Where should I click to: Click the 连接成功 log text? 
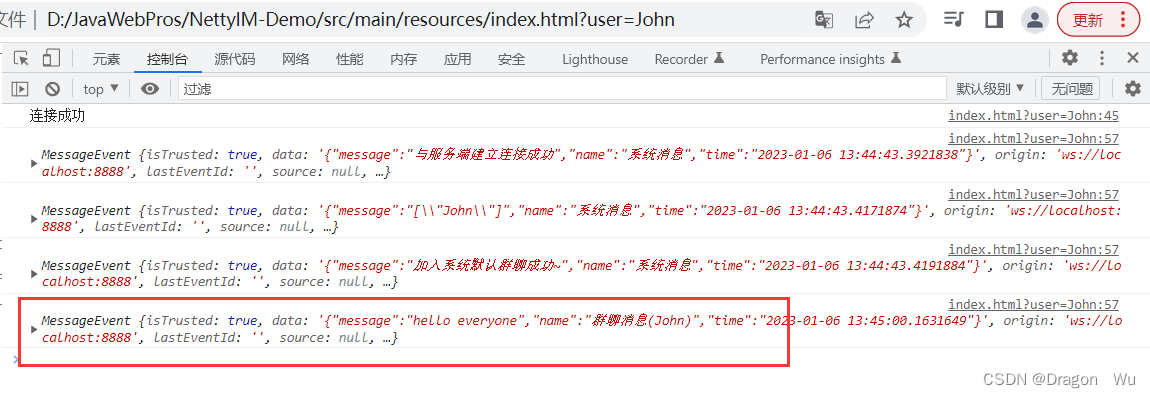pyautogui.click(x=57, y=116)
